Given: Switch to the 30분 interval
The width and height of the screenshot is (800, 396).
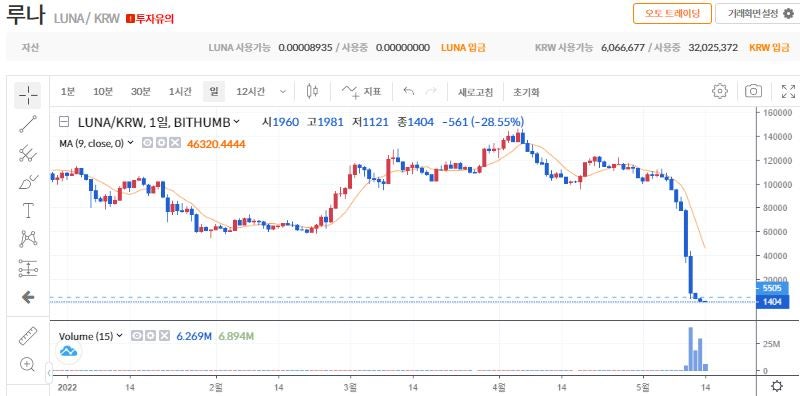Looking at the screenshot, I should (x=140, y=92).
